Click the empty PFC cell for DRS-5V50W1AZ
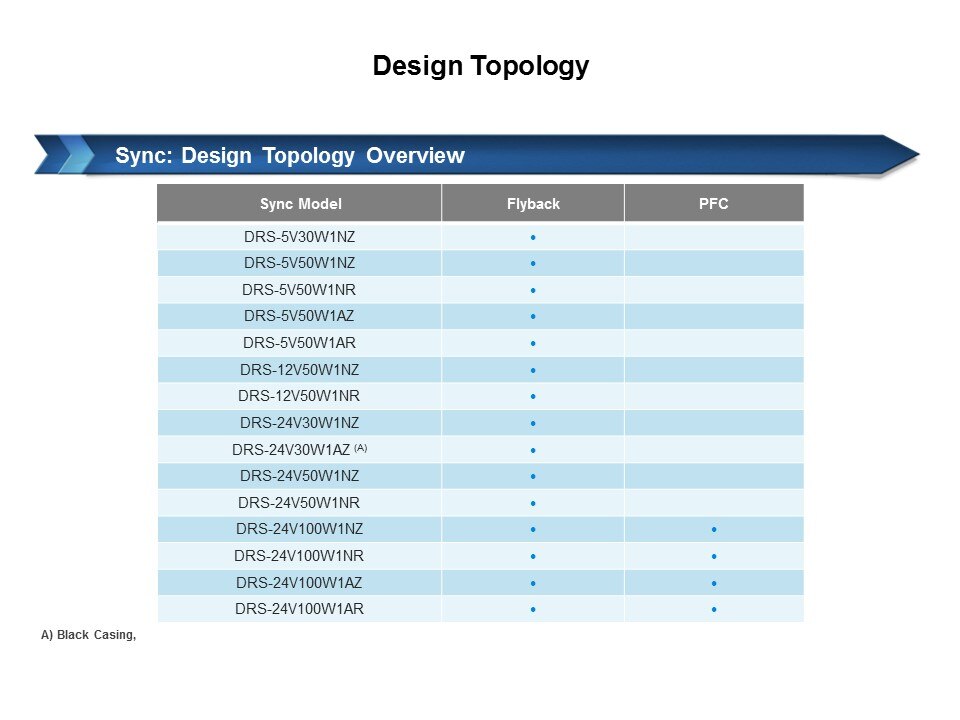960x720 pixels. [x=714, y=317]
